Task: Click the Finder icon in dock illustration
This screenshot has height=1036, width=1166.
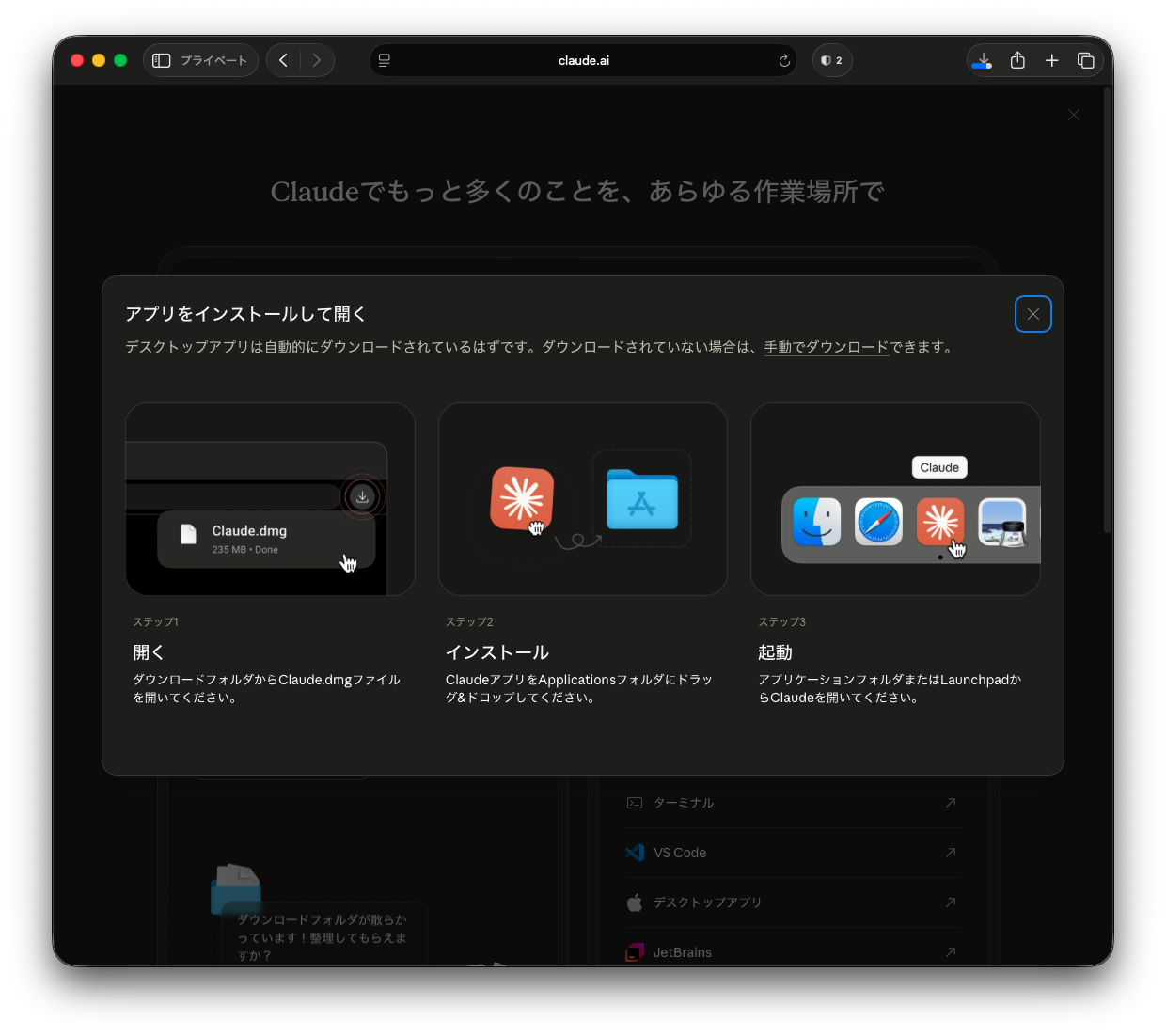Action: click(816, 523)
